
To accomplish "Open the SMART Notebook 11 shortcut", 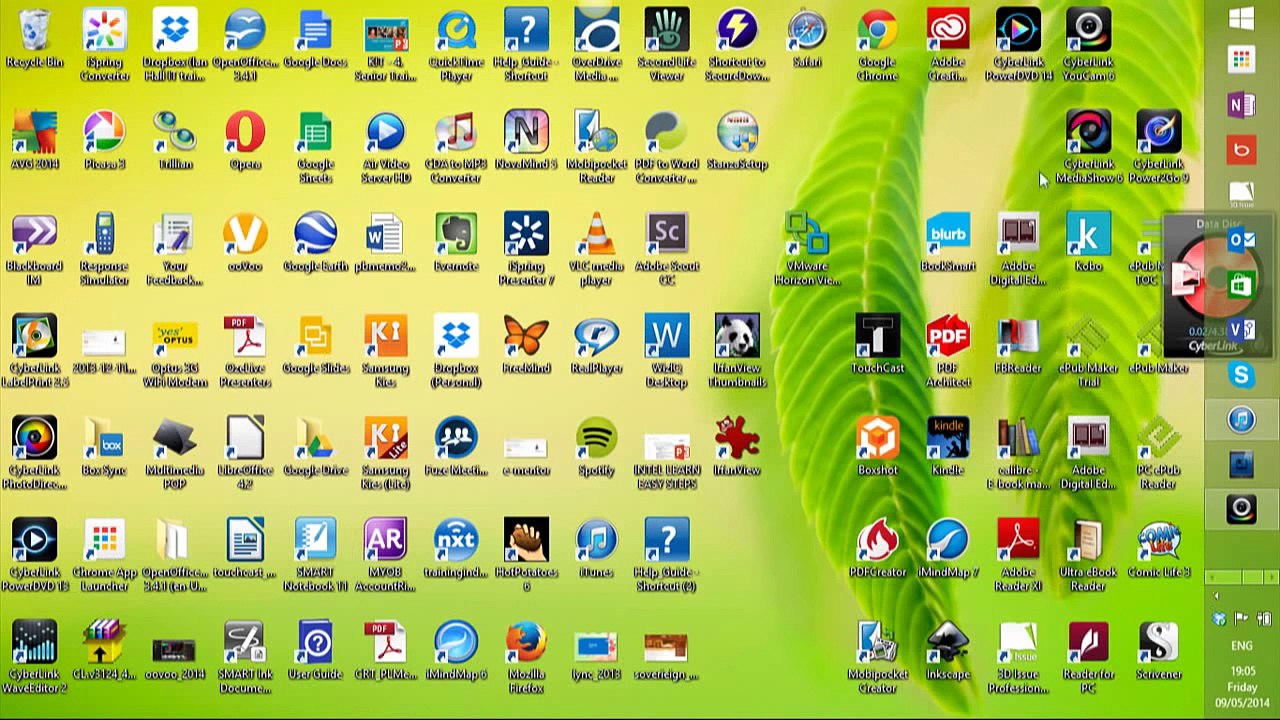I will click(x=316, y=540).
